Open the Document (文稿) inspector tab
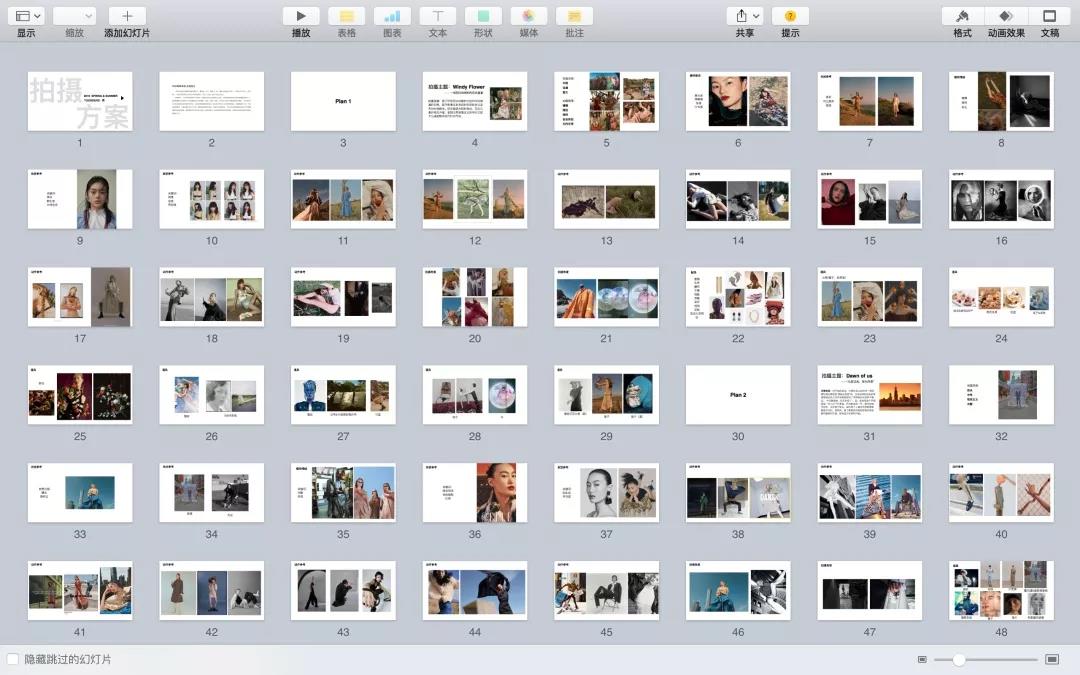 coord(1049,16)
